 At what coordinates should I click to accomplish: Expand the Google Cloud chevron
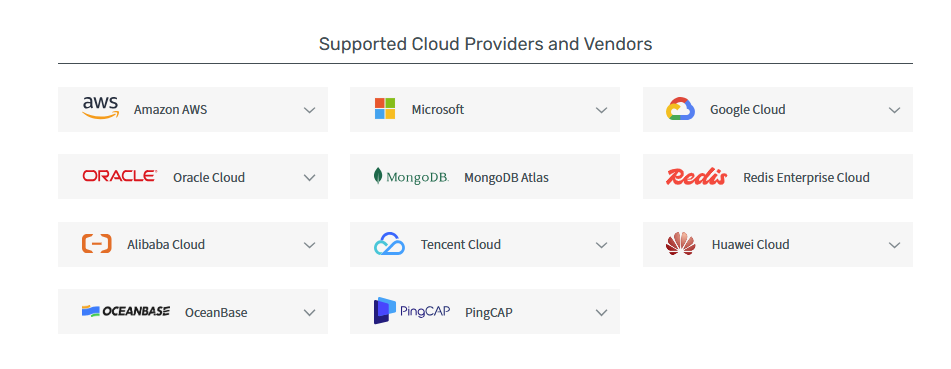tap(895, 110)
